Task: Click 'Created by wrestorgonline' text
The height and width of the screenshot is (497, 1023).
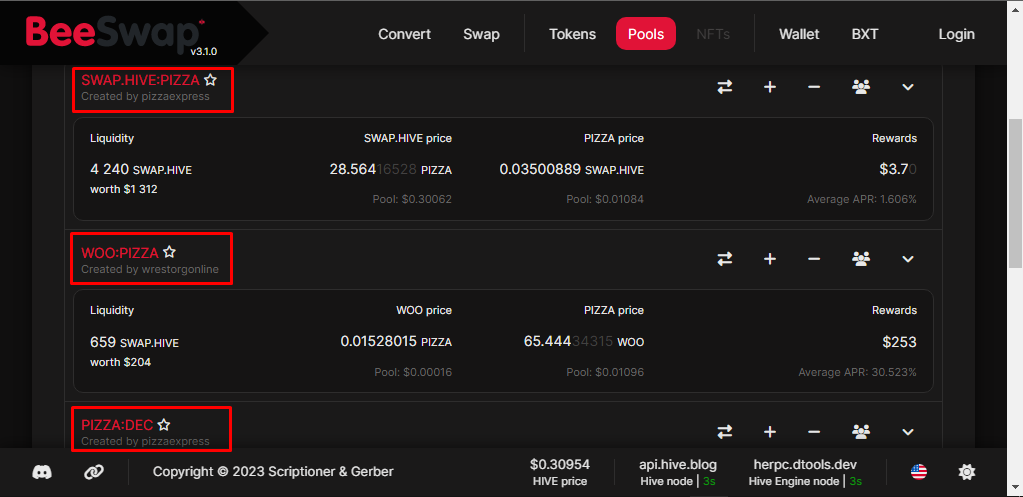Action: 150,269
